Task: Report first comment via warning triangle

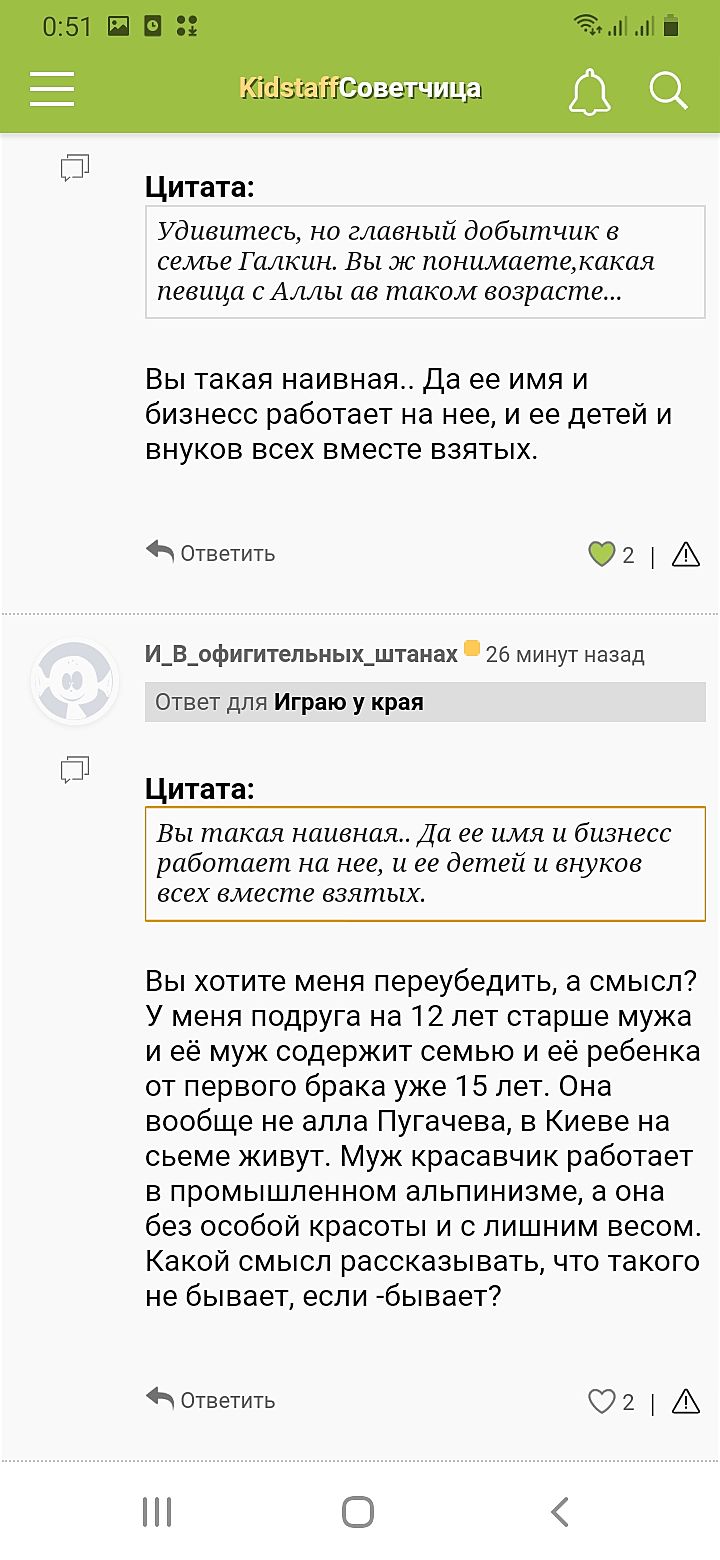Action: click(686, 554)
